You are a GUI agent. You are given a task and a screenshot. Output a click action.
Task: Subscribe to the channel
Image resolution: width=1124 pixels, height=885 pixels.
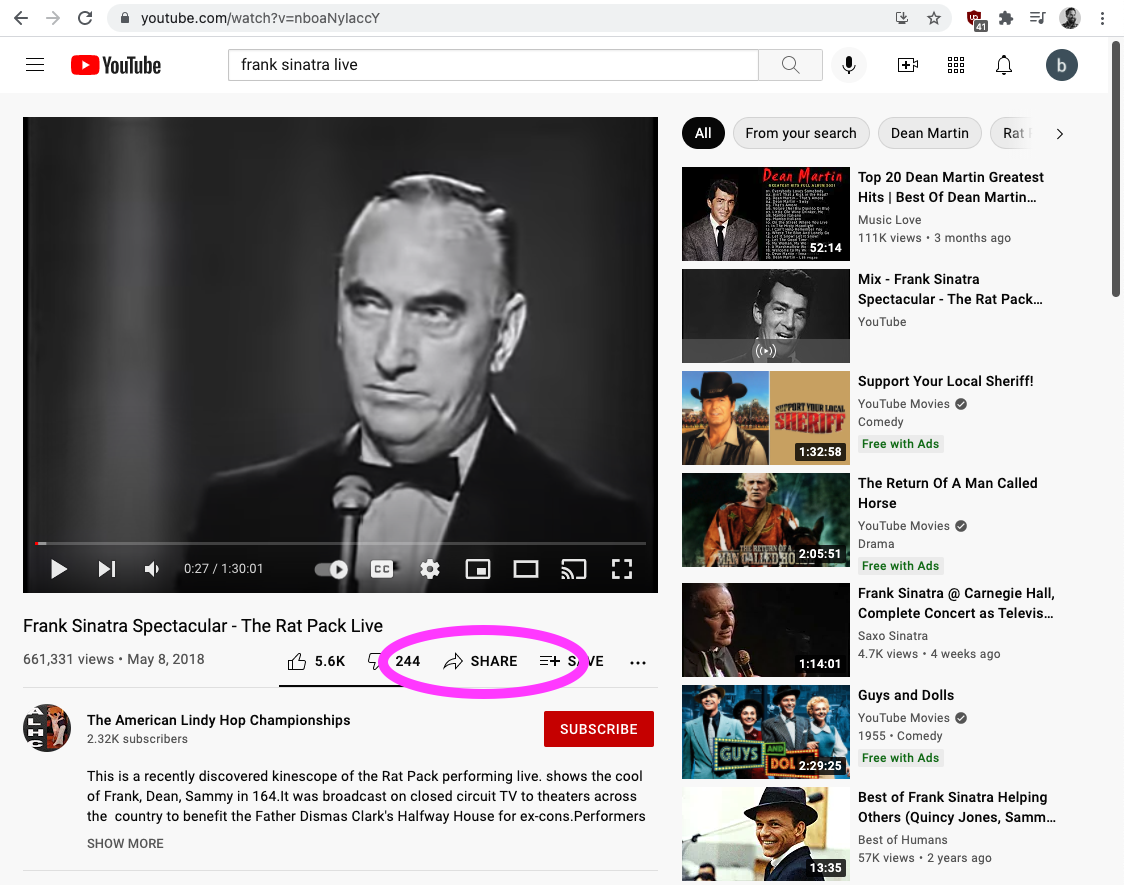click(599, 729)
